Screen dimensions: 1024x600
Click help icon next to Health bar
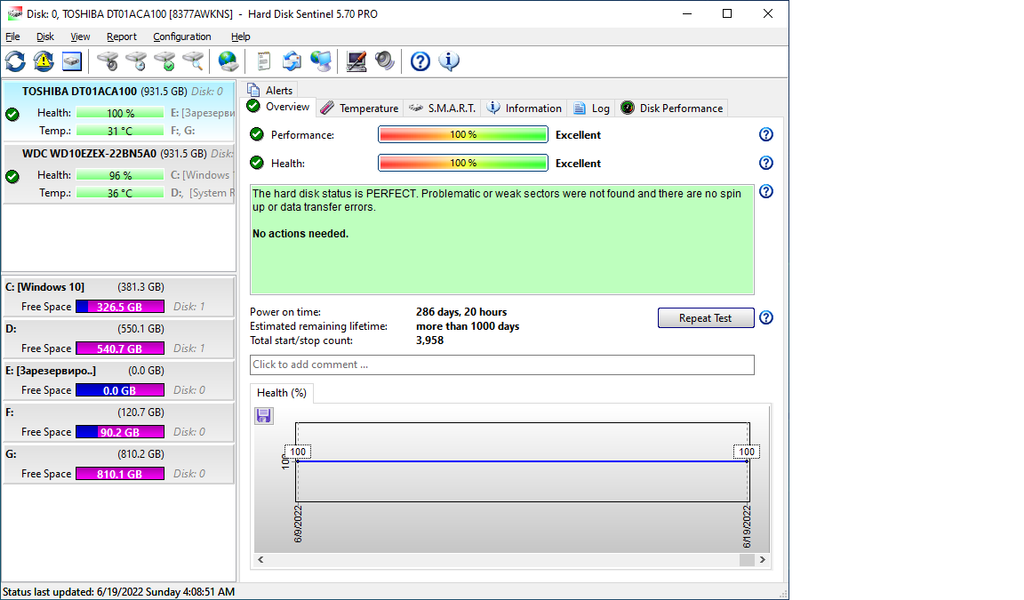pyautogui.click(x=766, y=163)
